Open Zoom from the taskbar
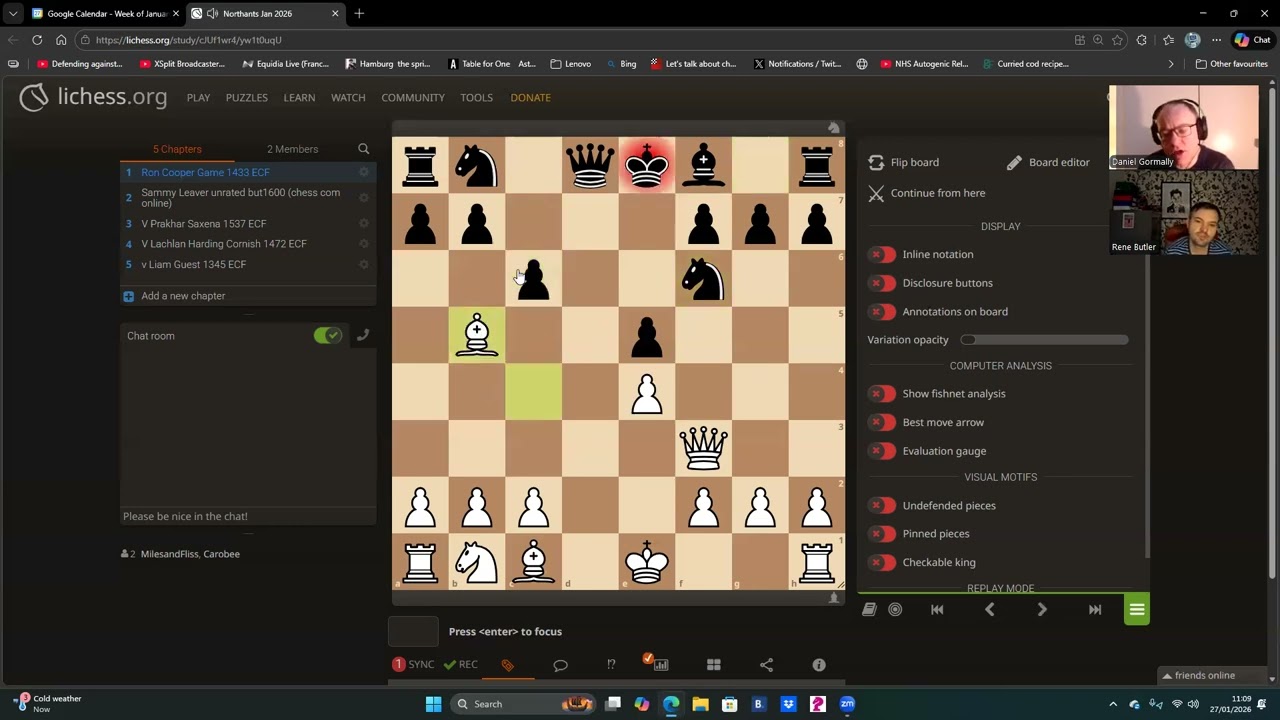This screenshot has width=1280, height=720. (847, 704)
